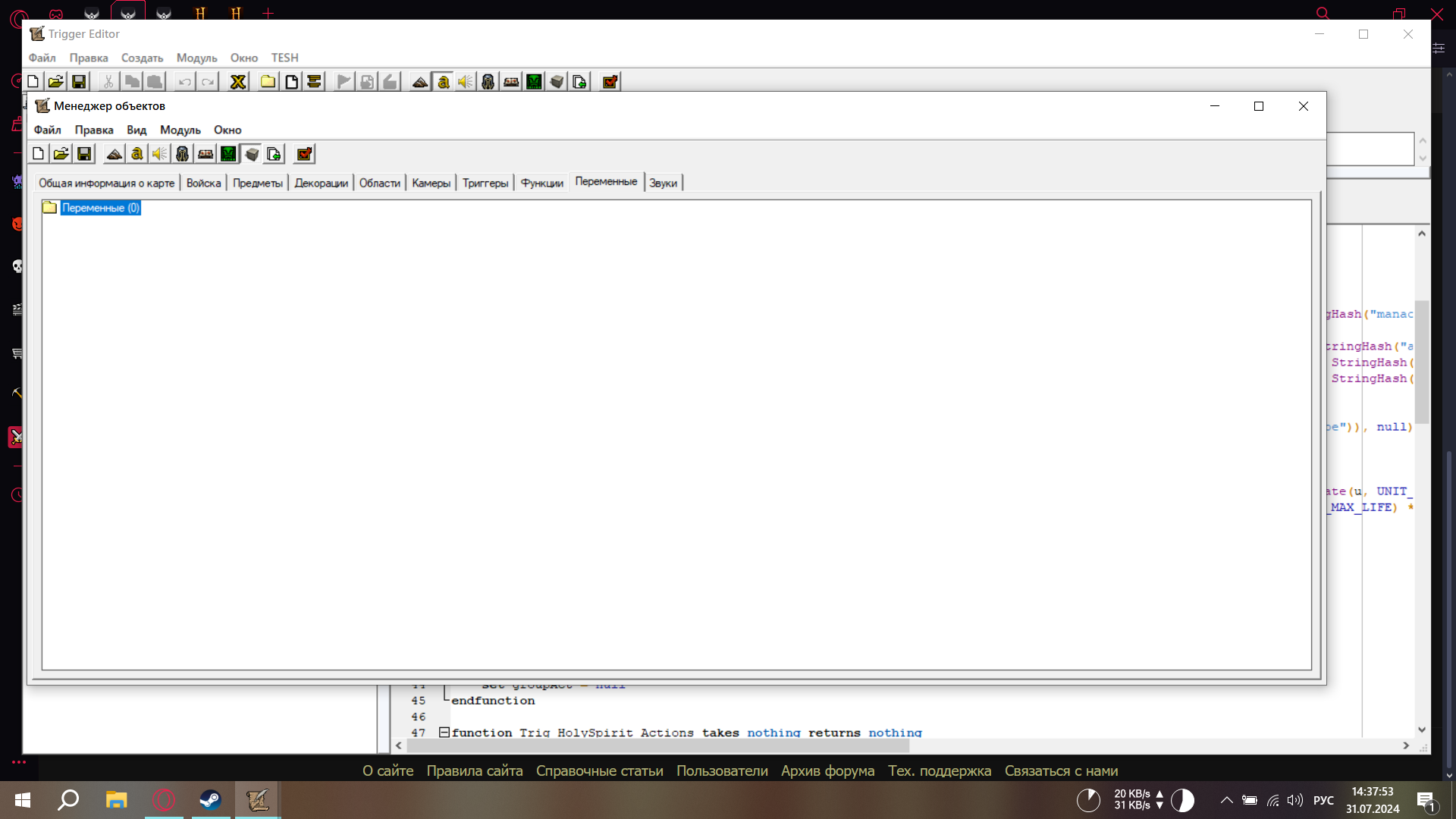Click Test Map checkmark icon in Object Manager toolbar
The height and width of the screenshot is (819, 1456).
click(x=304, y=154)
